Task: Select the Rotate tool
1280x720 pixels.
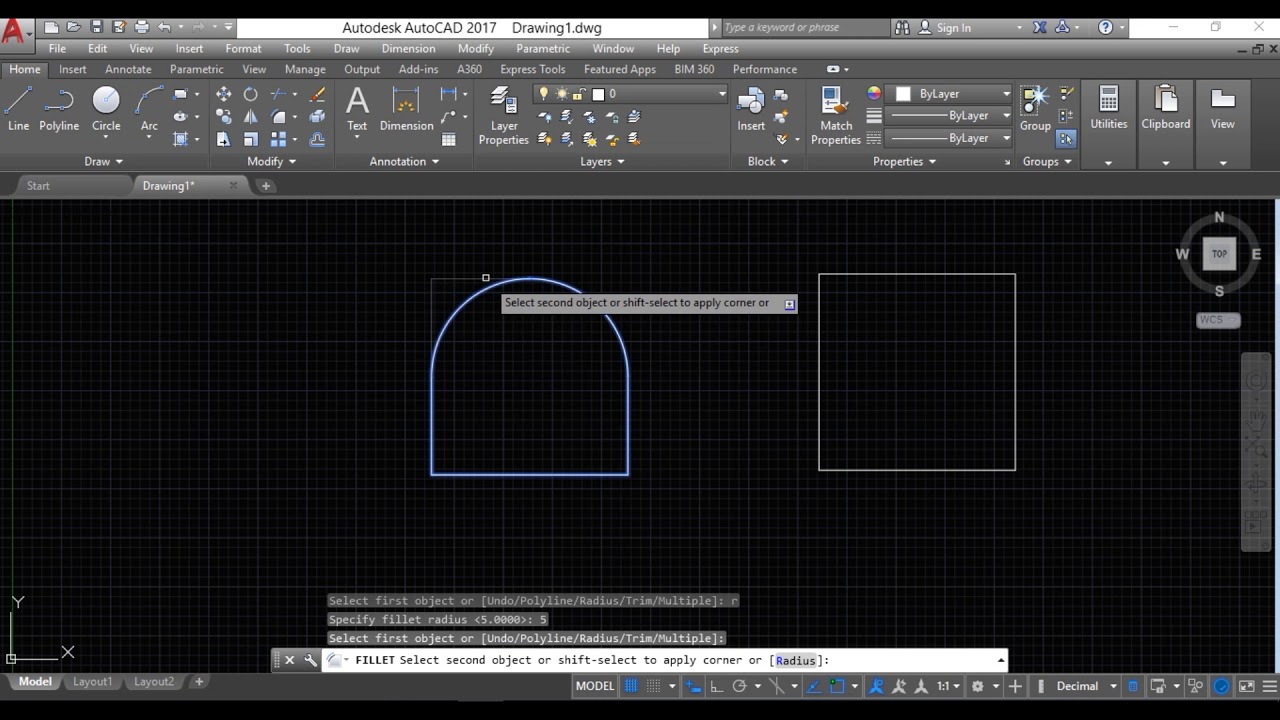Action: tap(250, 94)
